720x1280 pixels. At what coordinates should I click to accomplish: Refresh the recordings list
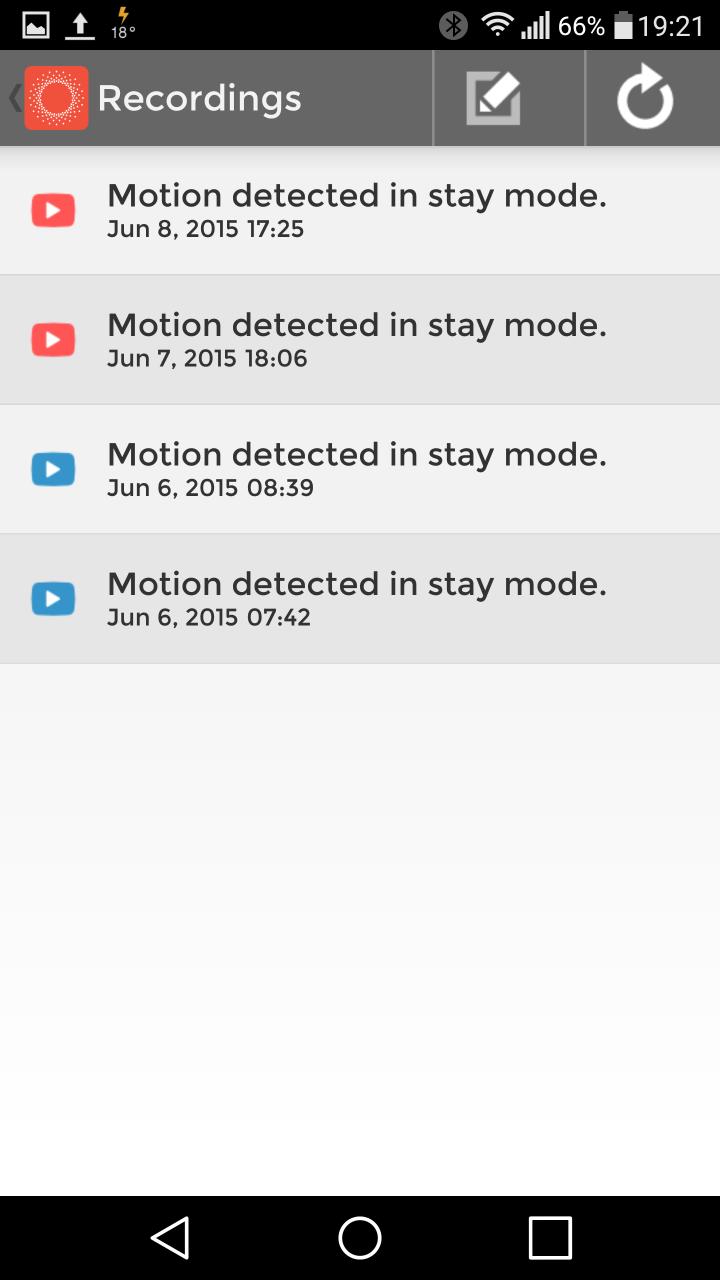coord(645,97)
